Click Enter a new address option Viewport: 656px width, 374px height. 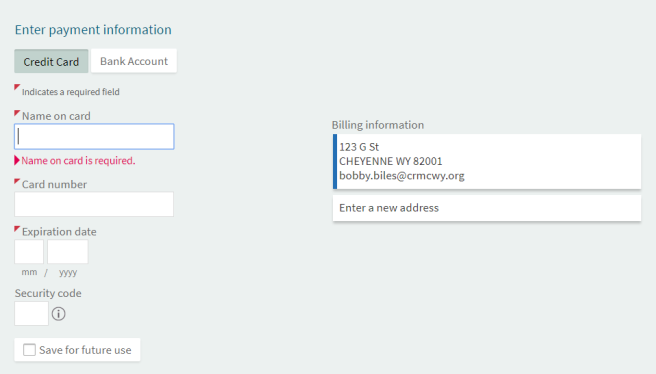click(x=487, y=208)
